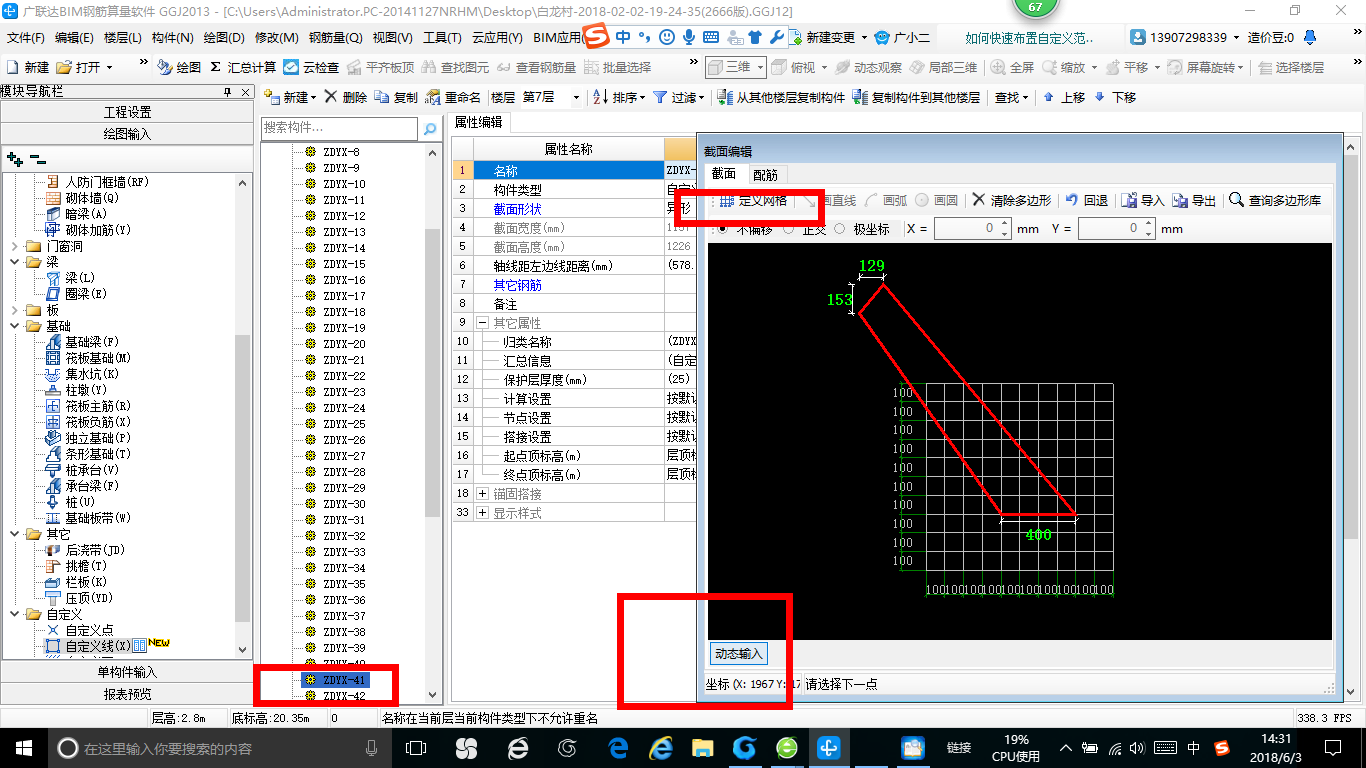Open the 三维 view dropdown
Screen dimensions: 1366x768
pyautogui.click(x=759, y=67)
